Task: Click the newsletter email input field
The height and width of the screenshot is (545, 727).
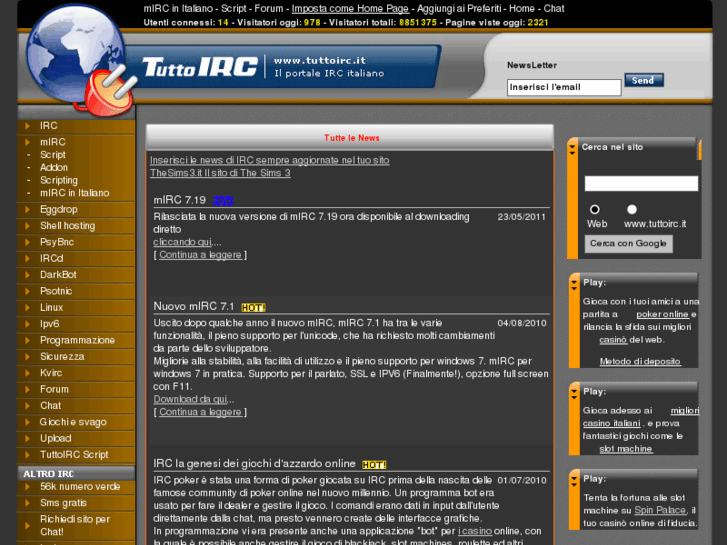Action: click(x=564, y=87)
